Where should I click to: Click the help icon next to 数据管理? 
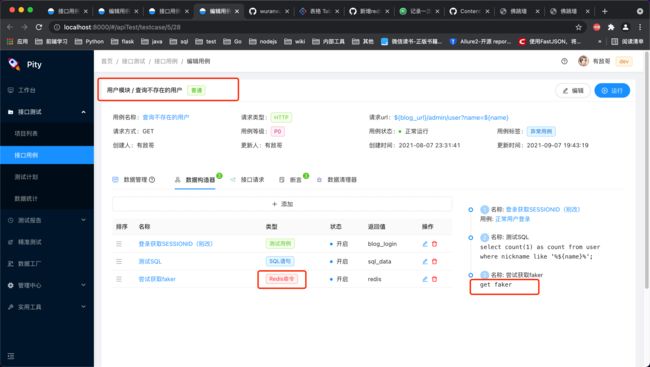[152, 180]
